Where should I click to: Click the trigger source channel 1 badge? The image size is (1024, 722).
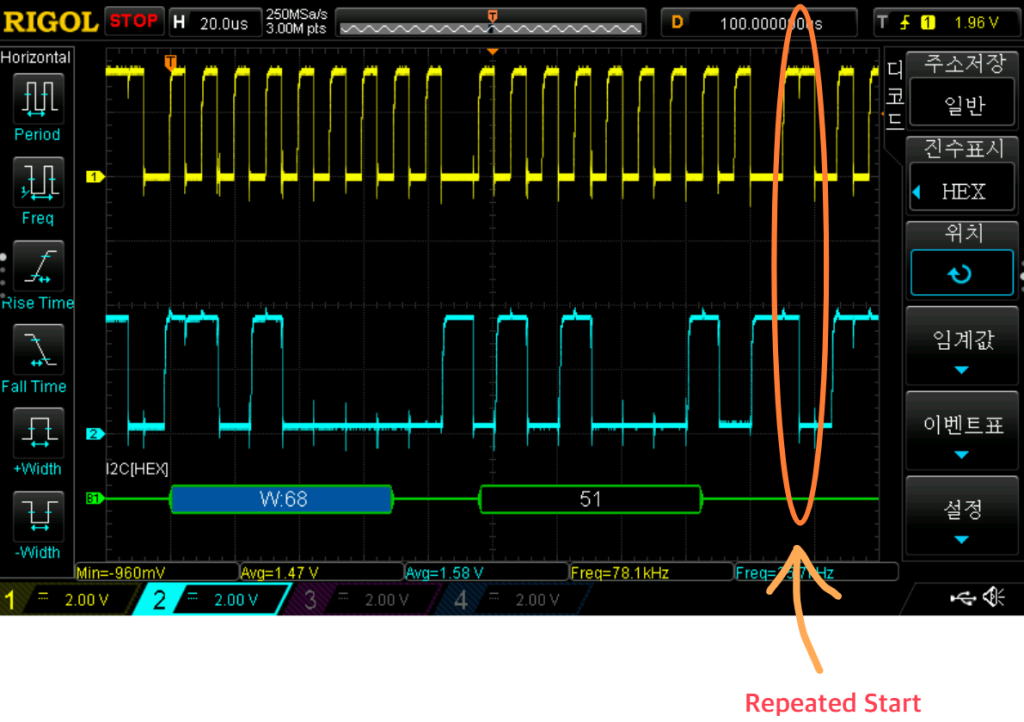click(x=927, y=23)
